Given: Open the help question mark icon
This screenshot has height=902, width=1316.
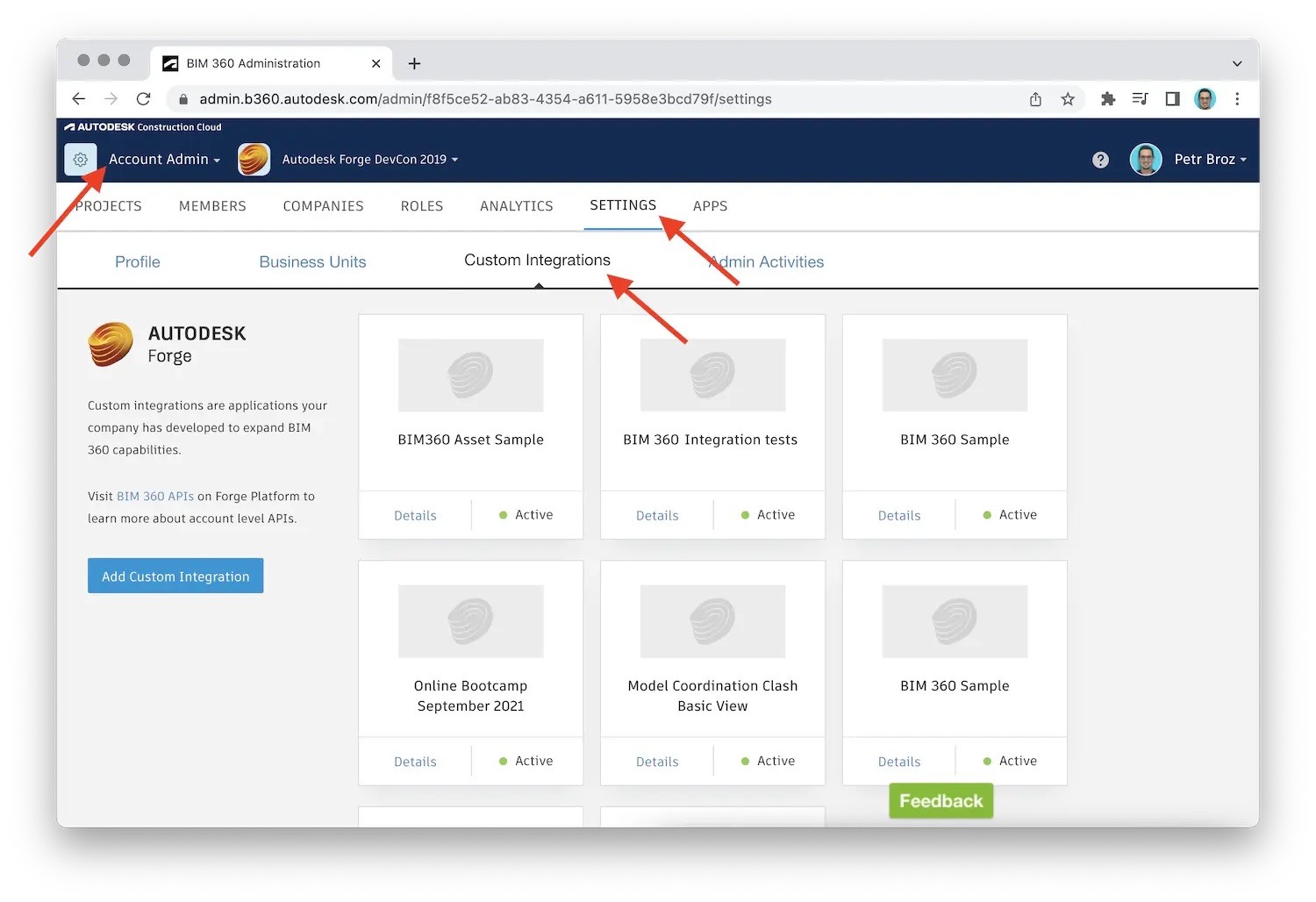Looking at the screenshot, I should coord(1100,159).
